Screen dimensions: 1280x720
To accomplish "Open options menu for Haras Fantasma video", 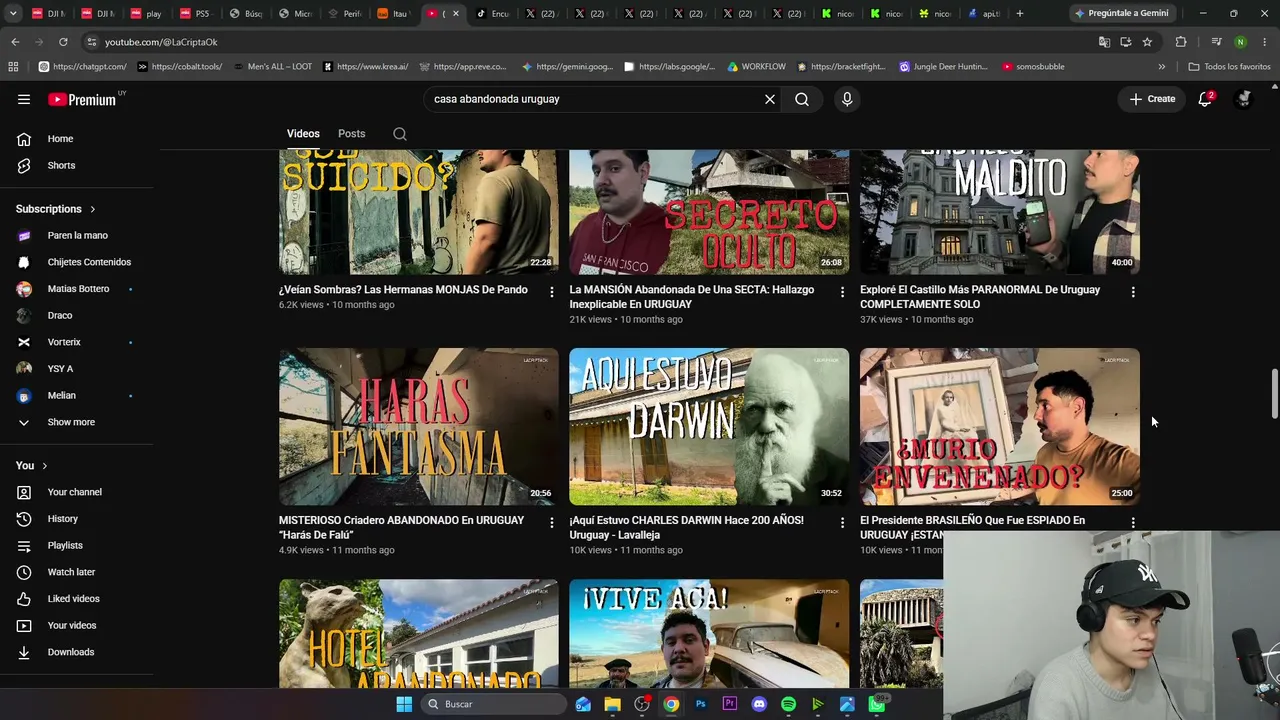I will coord(551,523).
